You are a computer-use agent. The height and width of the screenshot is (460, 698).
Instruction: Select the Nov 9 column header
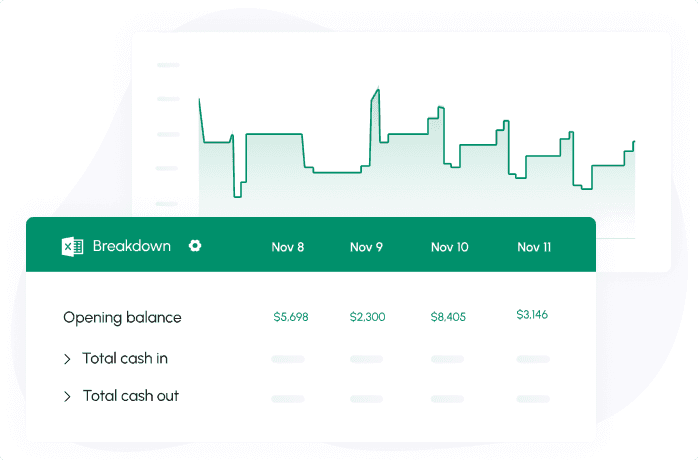366,247
